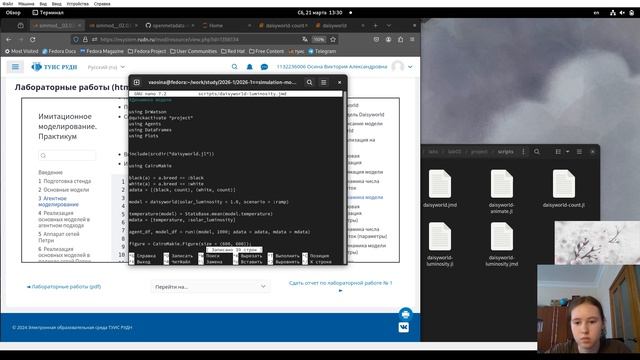Viewport: 640px width, 360px height.
Task: Open the Обзор activities overview
Action: coord(13,13)
